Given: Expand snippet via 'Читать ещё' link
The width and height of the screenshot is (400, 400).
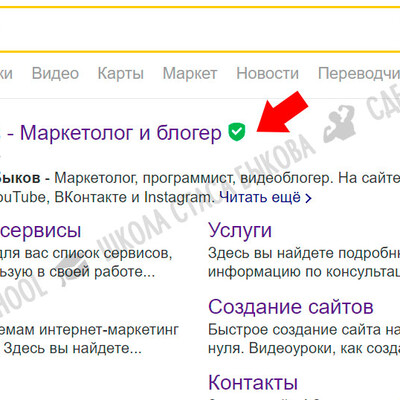Looking at the screenshot, I should [265, 197].
